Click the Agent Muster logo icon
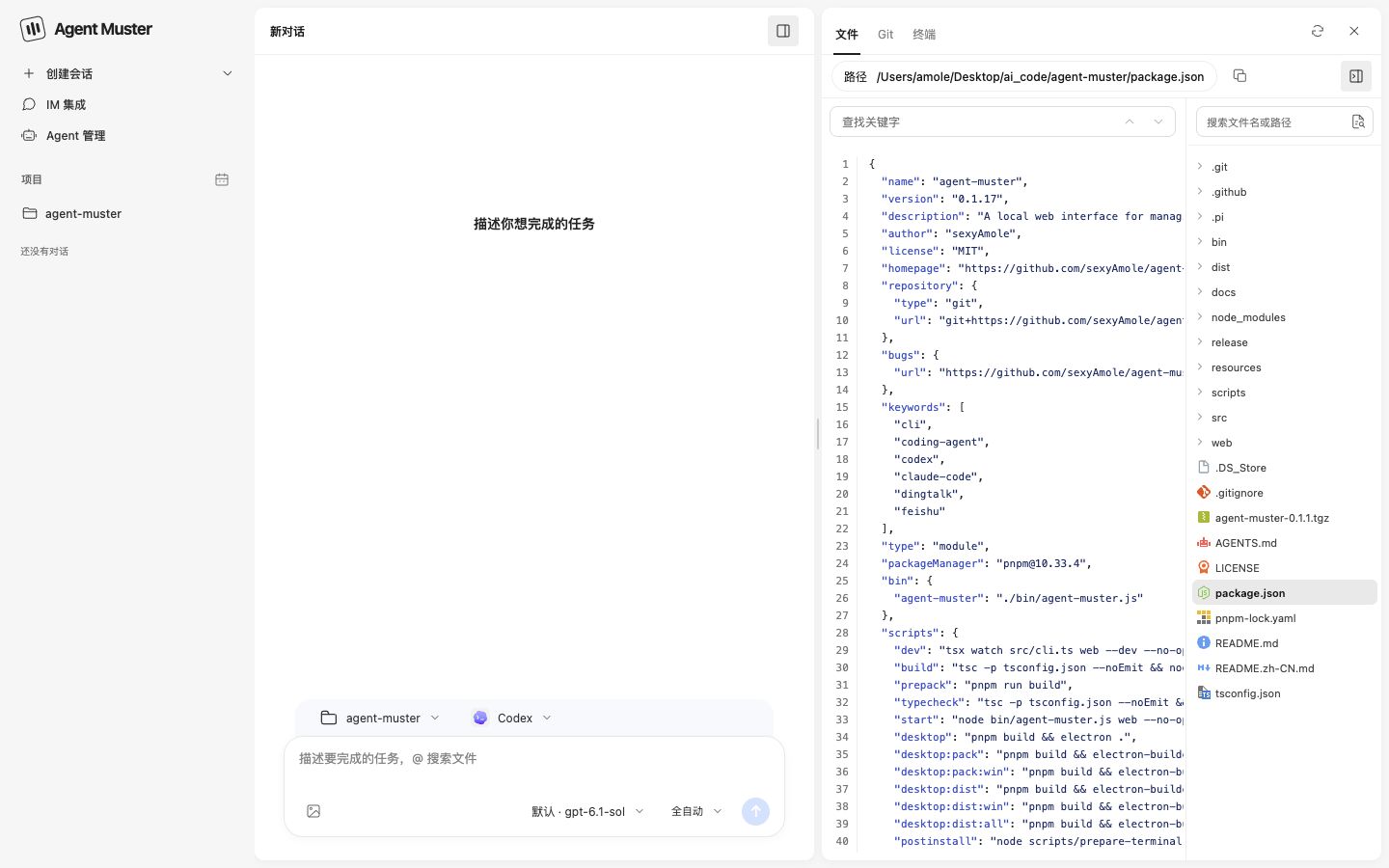The width and height of the screenshot is (1389, 868). (x=33, y=29)
